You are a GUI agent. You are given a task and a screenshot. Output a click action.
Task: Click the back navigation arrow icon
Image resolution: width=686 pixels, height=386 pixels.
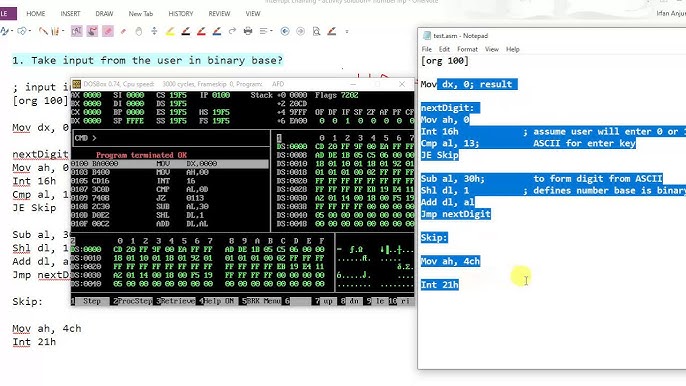(285, 31)
